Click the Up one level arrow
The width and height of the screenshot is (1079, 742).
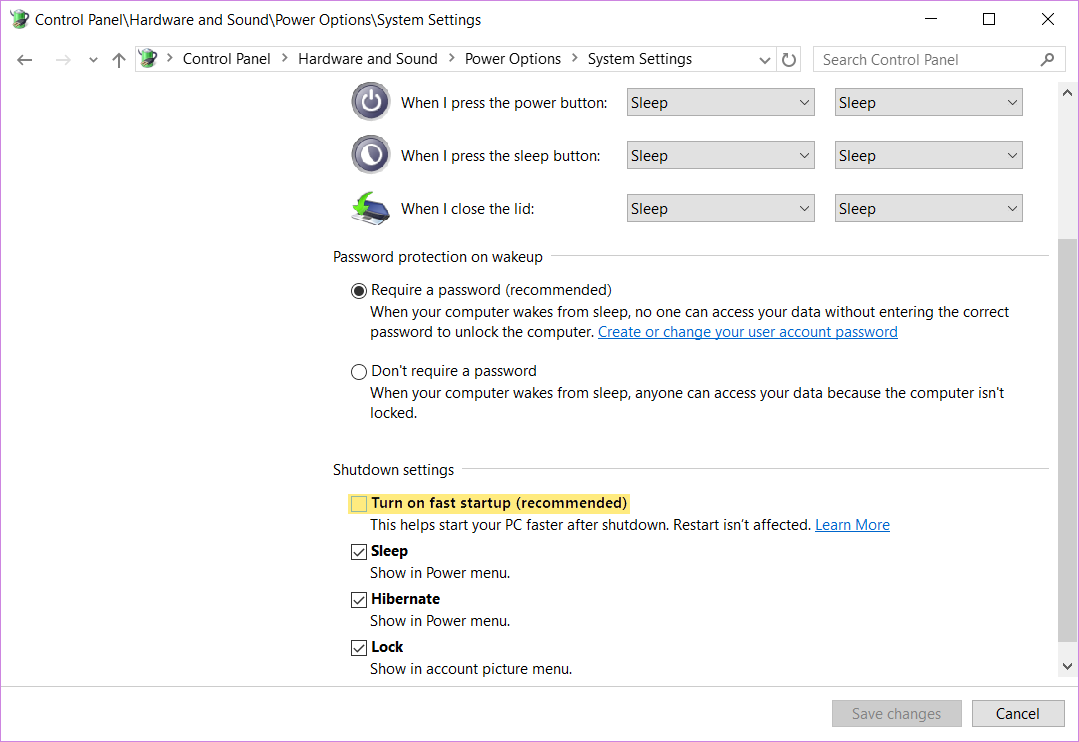119,60
